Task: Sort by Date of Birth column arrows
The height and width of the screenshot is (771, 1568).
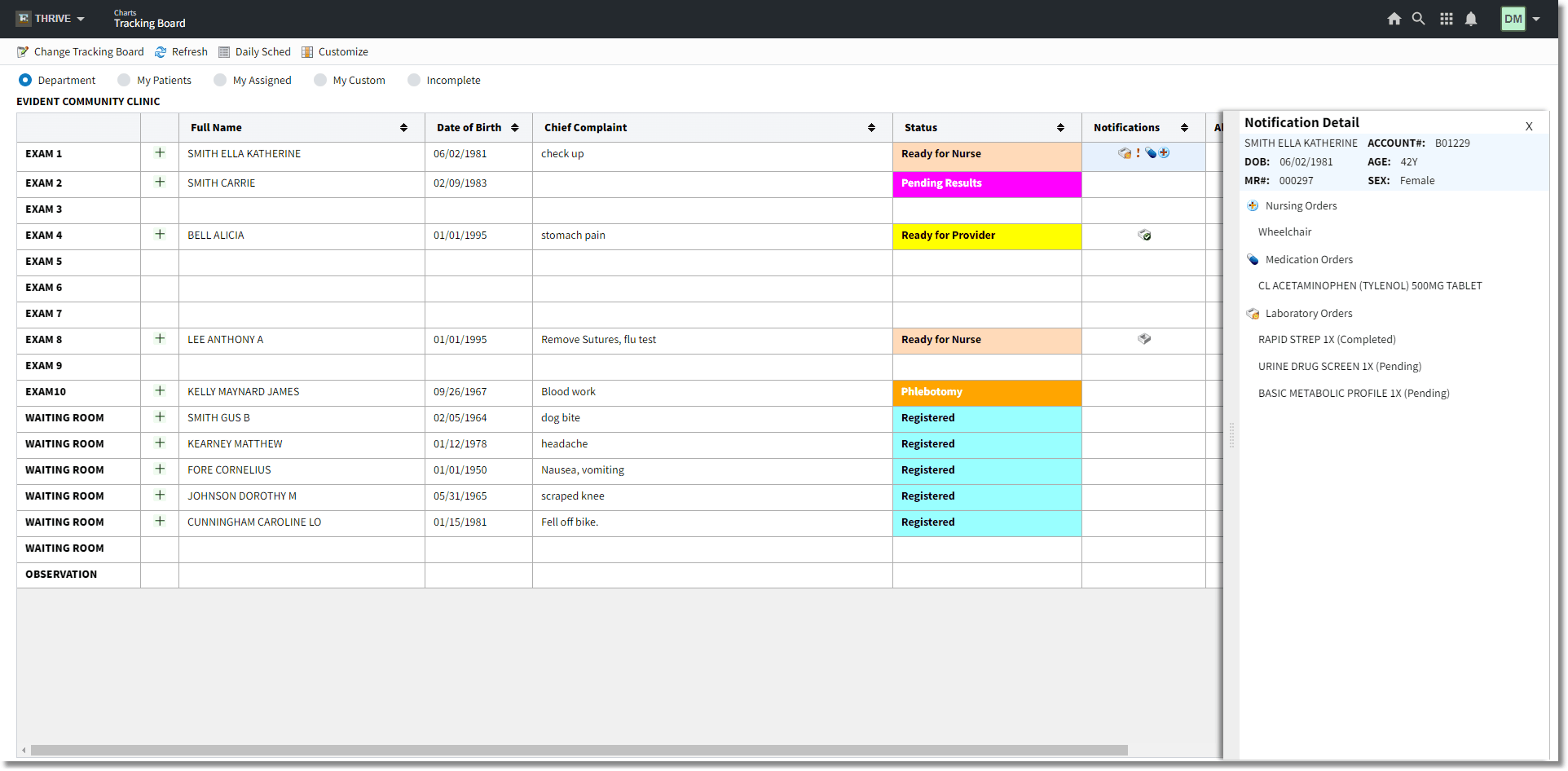Action: point(515,128)
